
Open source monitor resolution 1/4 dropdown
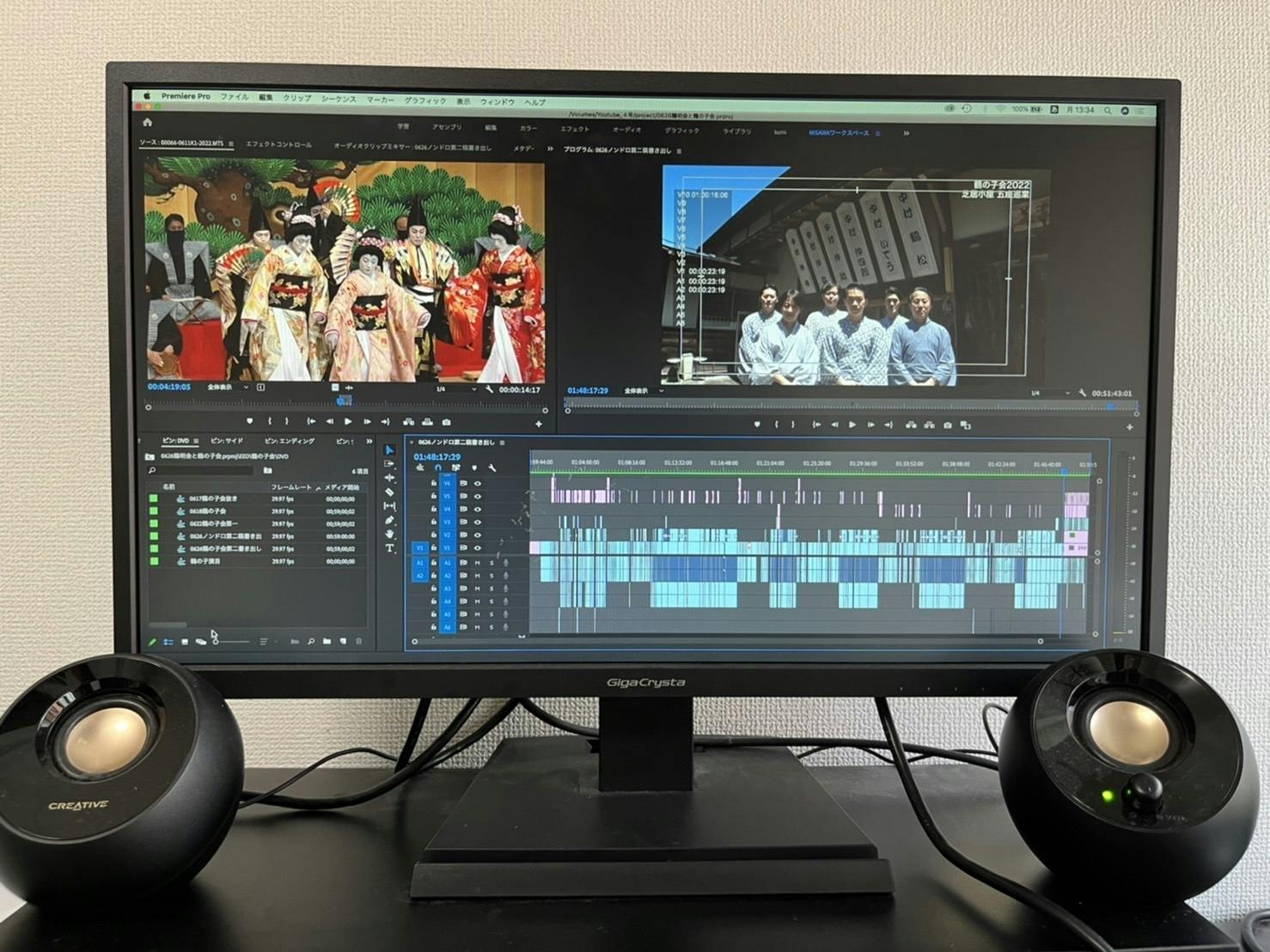[x=455, y=389]
